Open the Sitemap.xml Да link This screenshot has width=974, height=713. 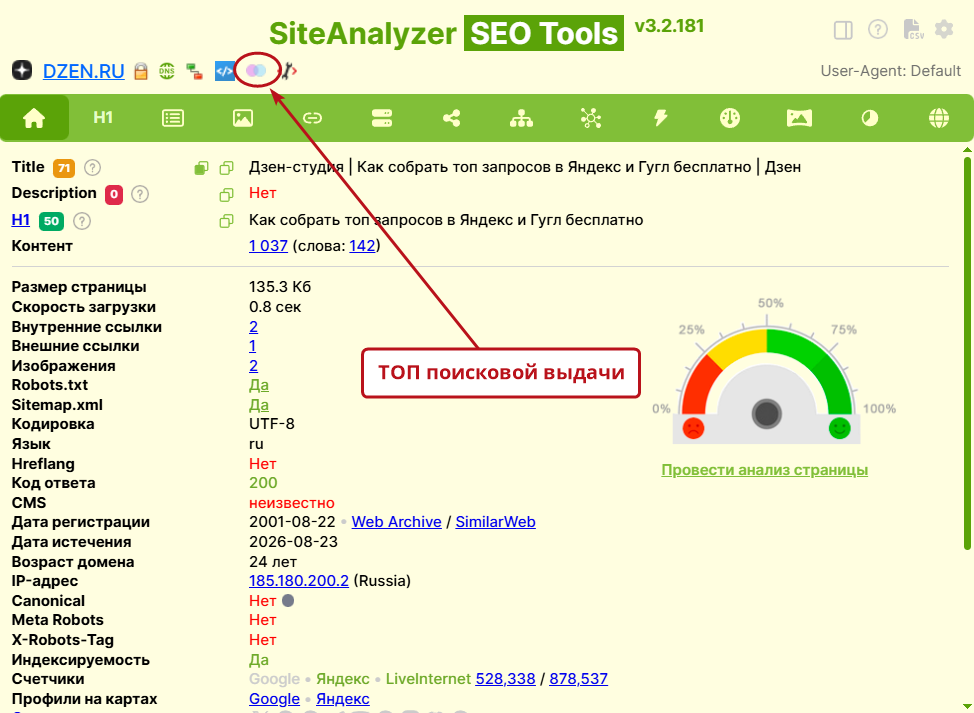pyautogui.click(x=259, y=405)
